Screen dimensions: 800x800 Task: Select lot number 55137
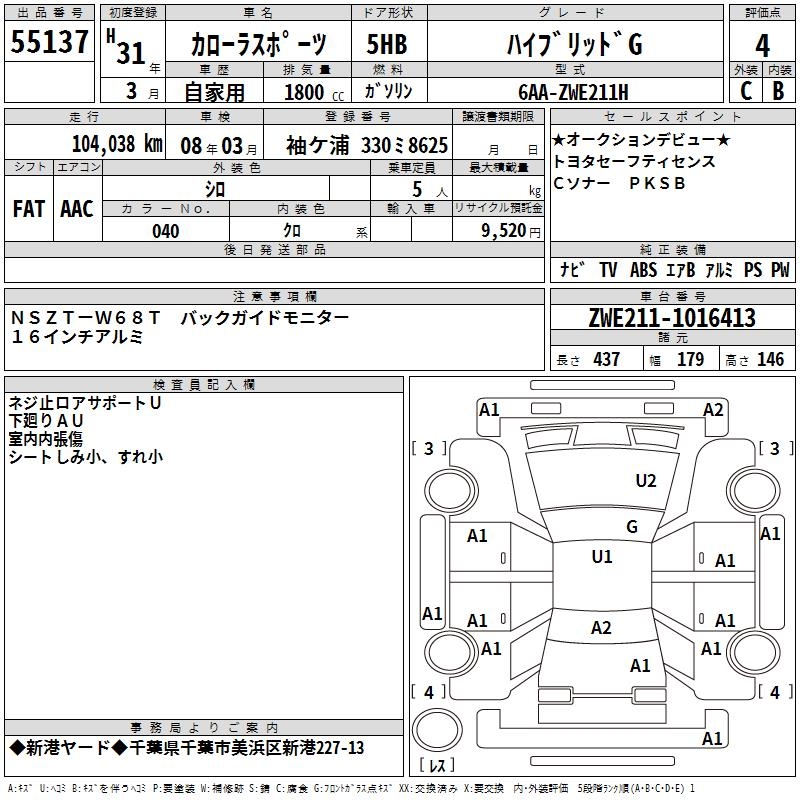tap(49, 41)
